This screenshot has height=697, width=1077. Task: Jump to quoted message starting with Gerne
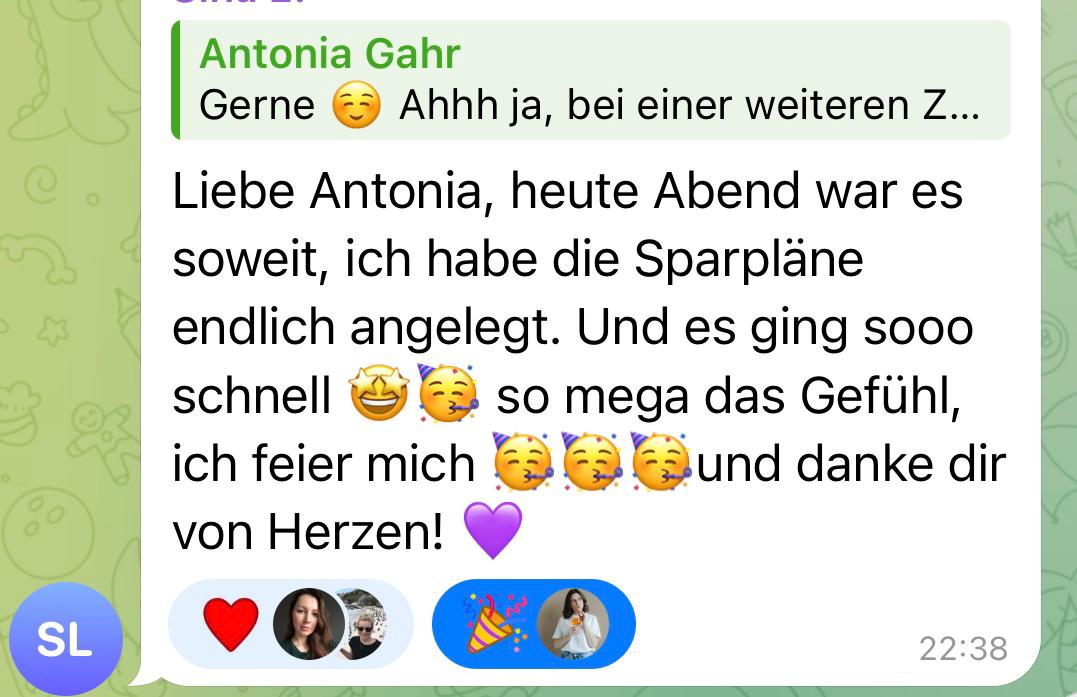coord(591,80)
